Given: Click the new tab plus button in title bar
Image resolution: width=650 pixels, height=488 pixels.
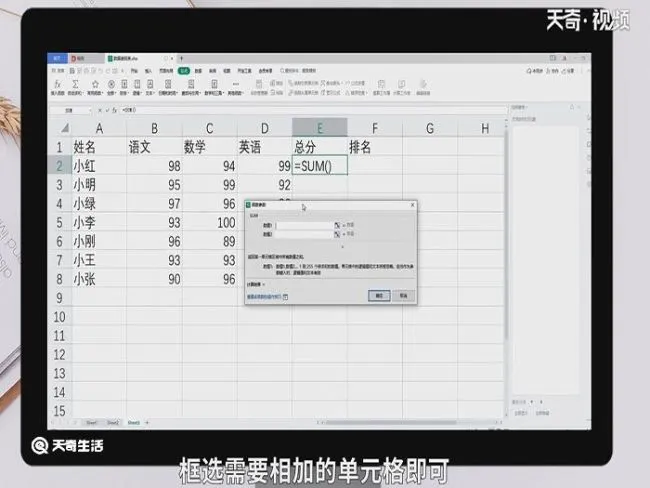Looking at the screenshot, I should coord(181,58).
